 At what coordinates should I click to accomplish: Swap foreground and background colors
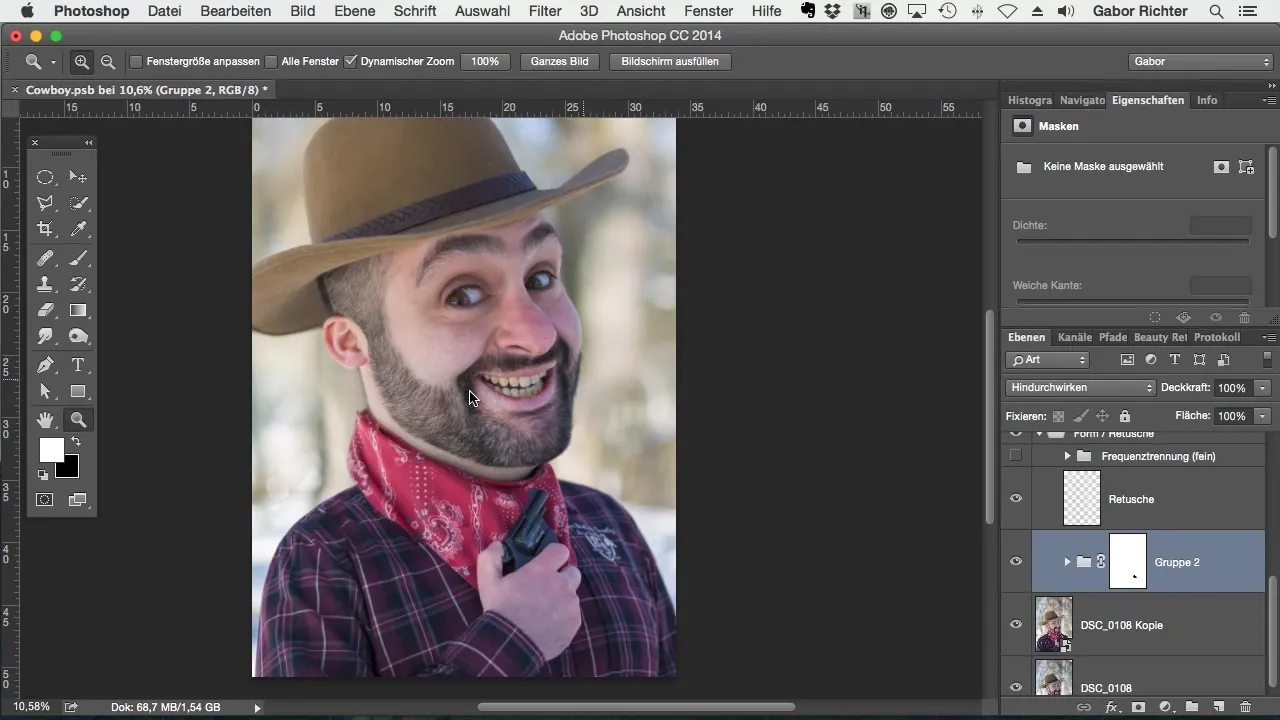tap(75, 441)
